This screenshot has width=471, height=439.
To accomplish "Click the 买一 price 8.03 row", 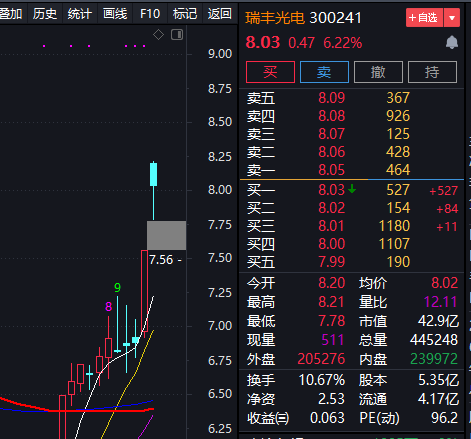I will tap(352, 190).
